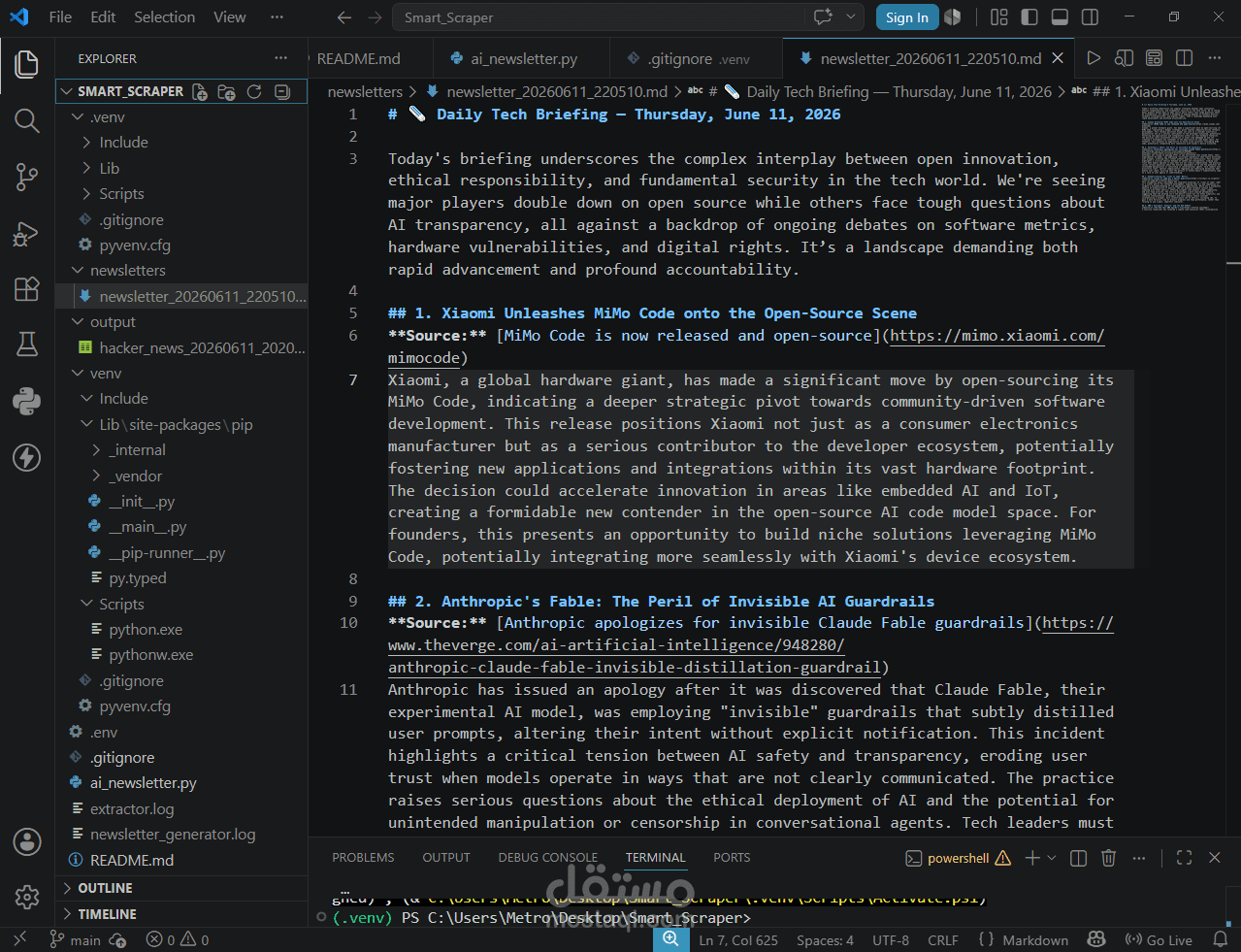Viewport: 1241px width, 952px height.
Task: Collapse the .venv folder
Action: pyautogui.click(x=181, y=116)
